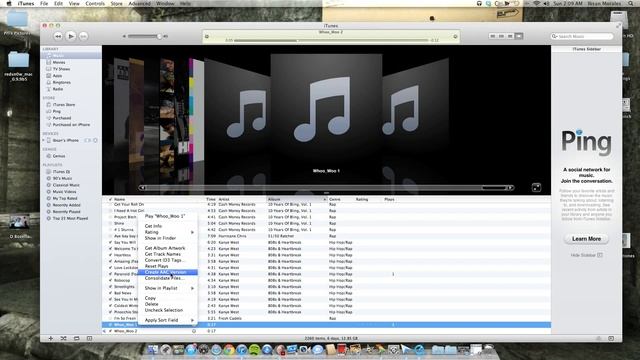Open Ringtones in the sidebar

[x=61, y=82]
